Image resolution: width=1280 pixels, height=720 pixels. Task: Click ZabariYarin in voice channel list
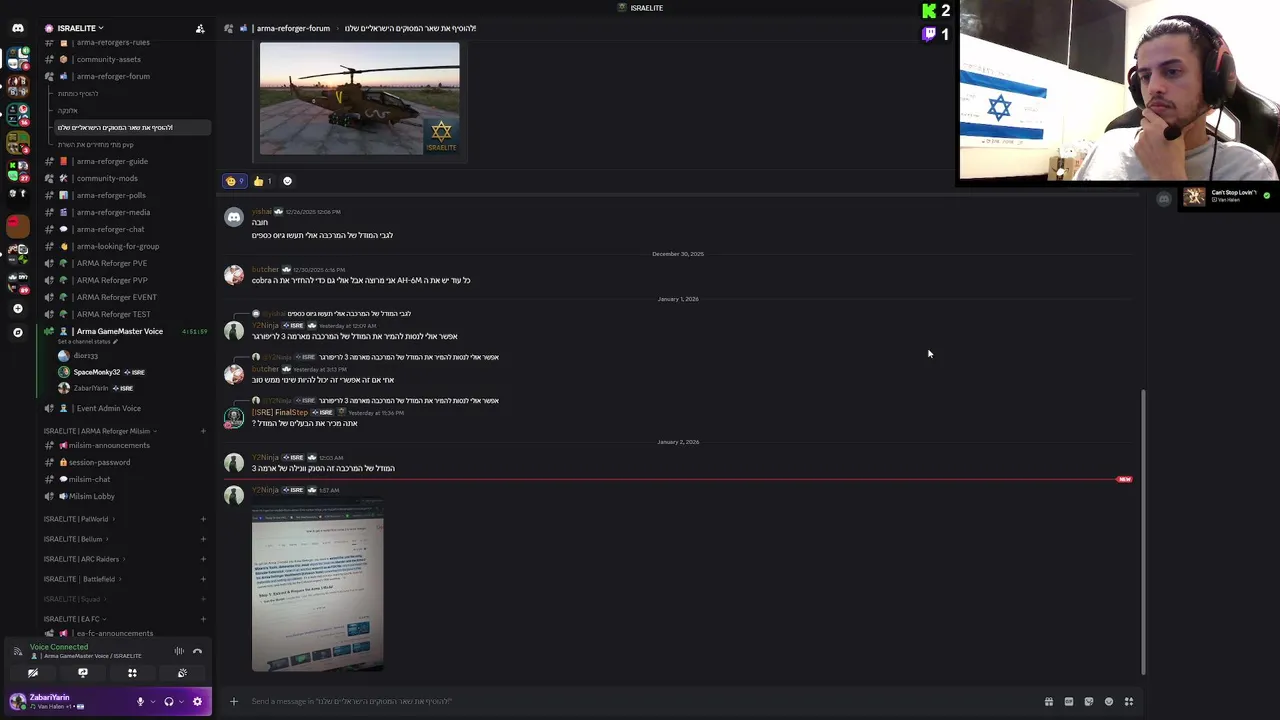point(90,388)
